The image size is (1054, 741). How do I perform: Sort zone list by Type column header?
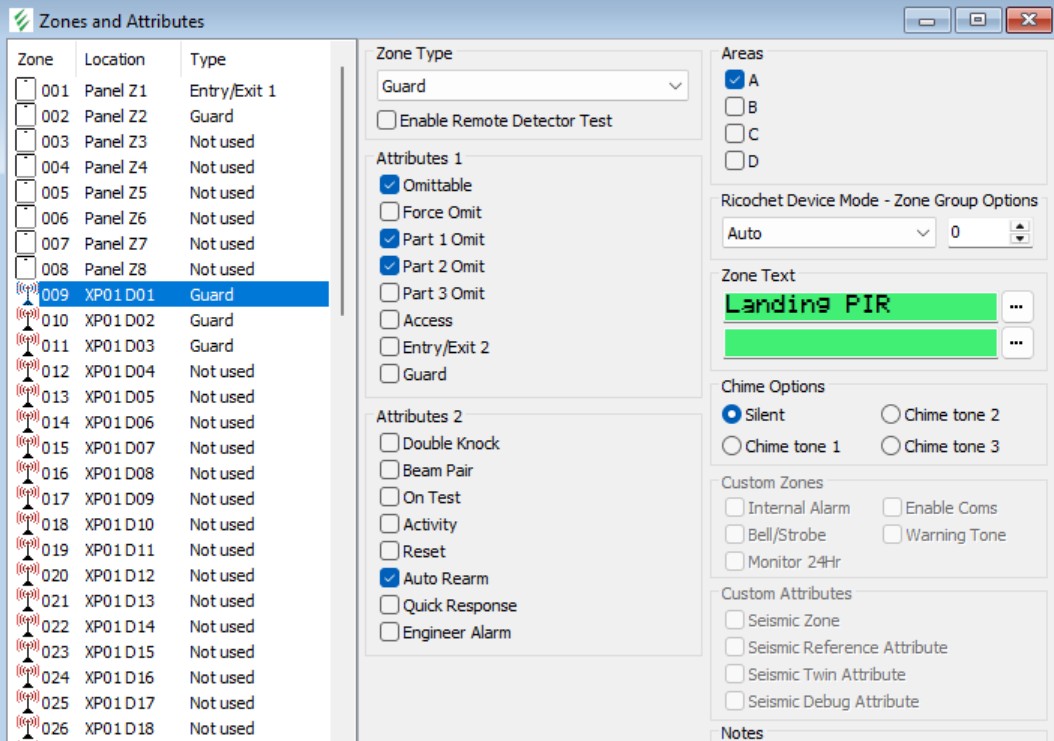click(x=208, y=60)
